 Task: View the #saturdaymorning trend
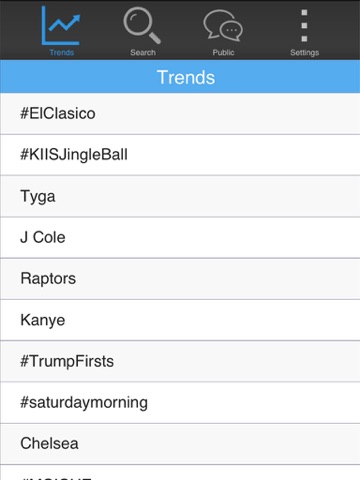(180, 403)
